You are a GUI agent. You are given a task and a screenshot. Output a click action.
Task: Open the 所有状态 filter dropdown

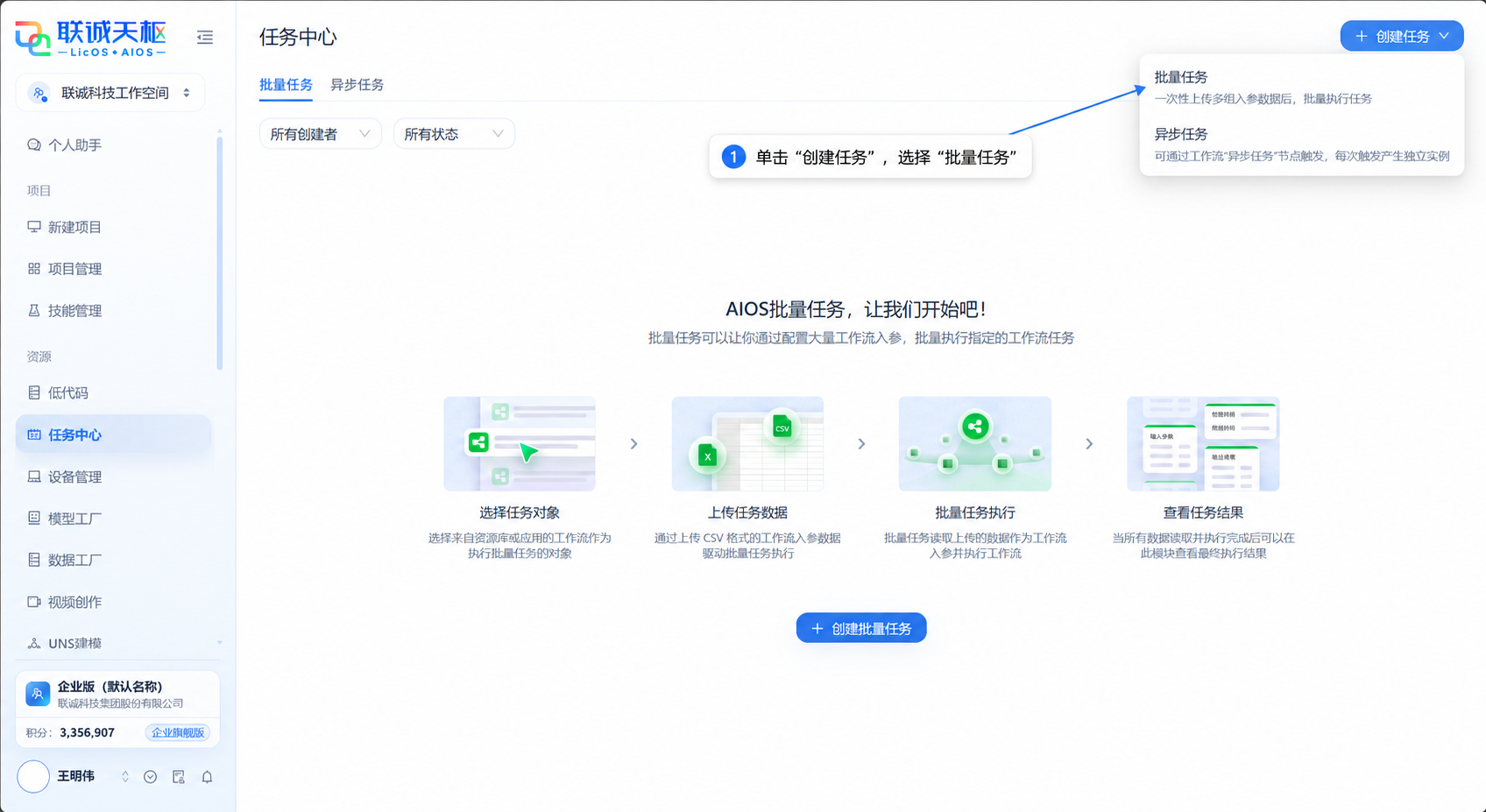coord(454,134)
